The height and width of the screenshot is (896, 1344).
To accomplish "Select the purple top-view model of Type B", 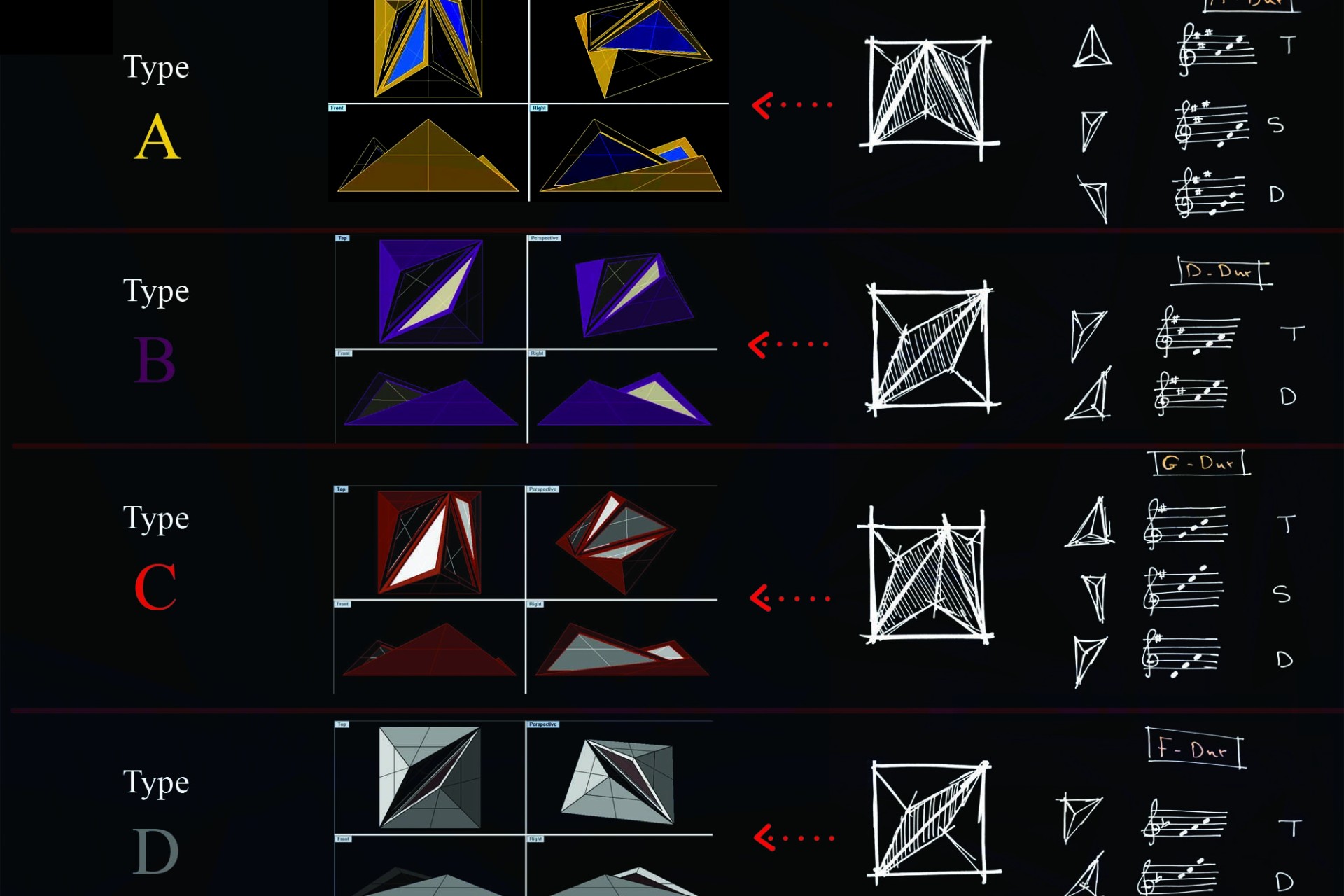I will [430, 291].
